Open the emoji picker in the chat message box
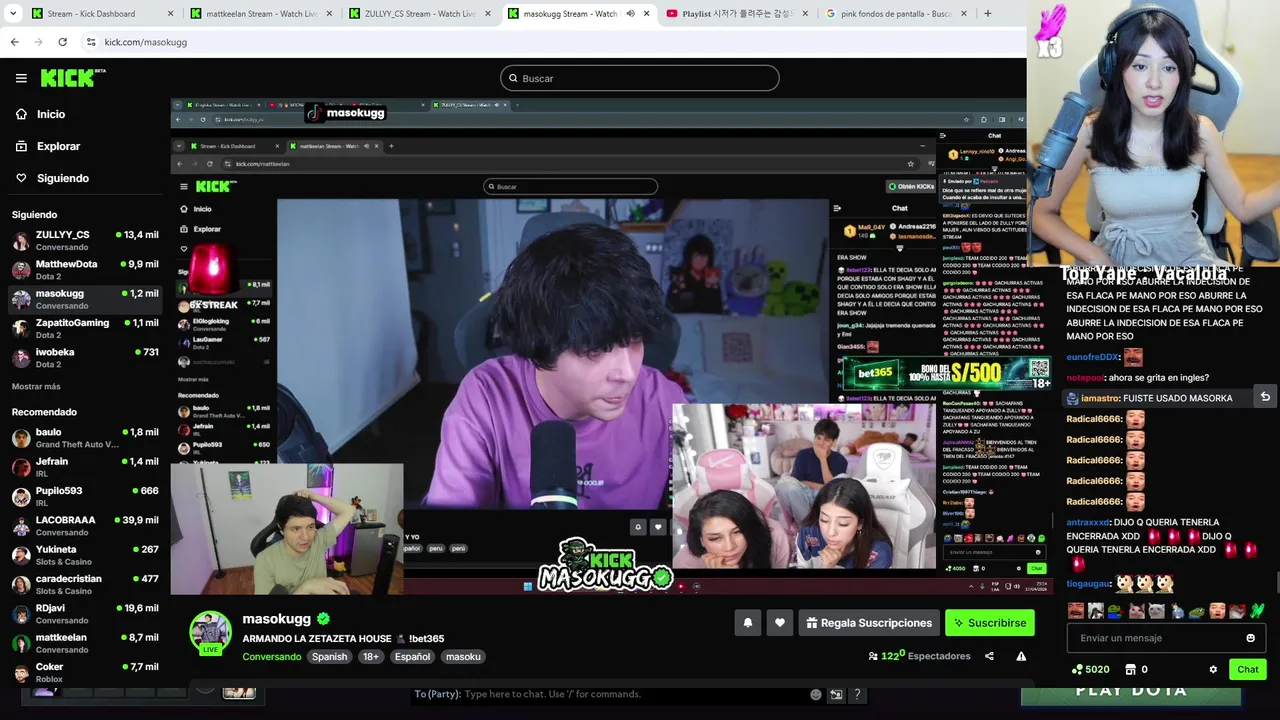This screenshot has height=720, width=1280. pos(1250,638)
